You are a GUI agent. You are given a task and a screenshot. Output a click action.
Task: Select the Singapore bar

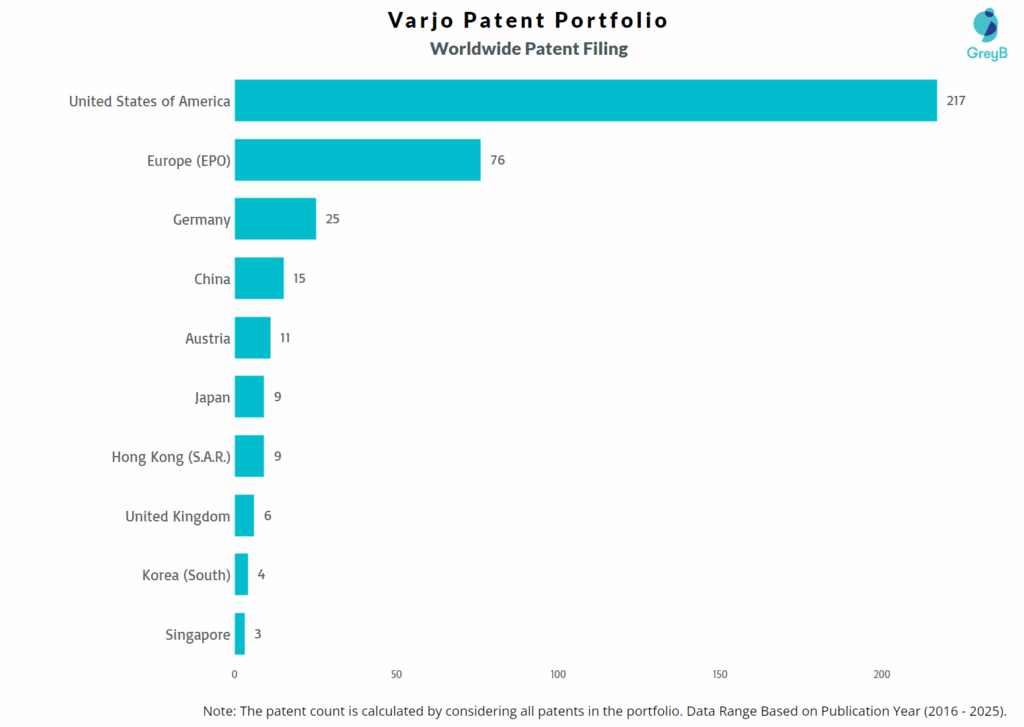pyautogui.click(x=239, y=634)
